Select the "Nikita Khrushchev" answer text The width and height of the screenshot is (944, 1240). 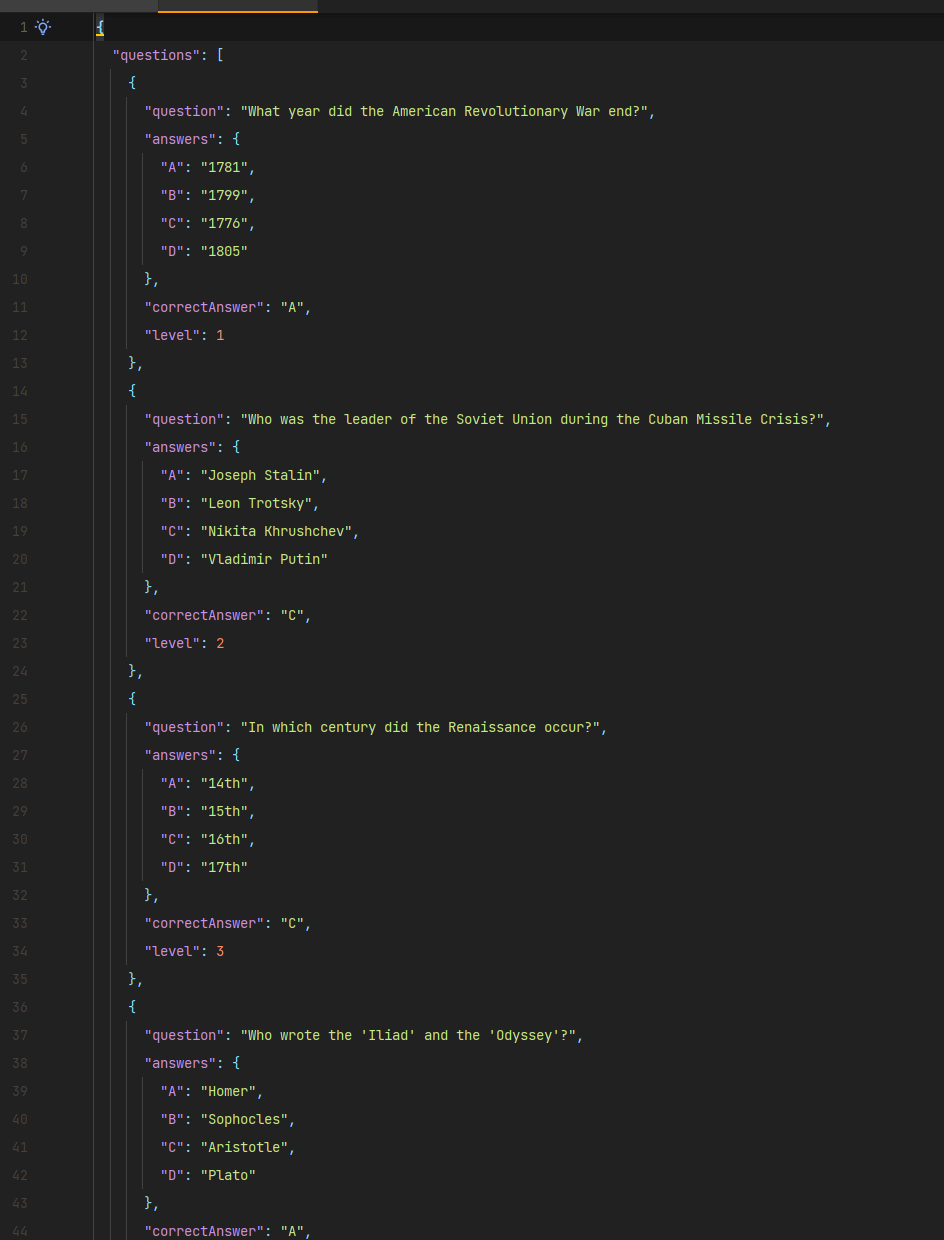click(x=277, y=531)
